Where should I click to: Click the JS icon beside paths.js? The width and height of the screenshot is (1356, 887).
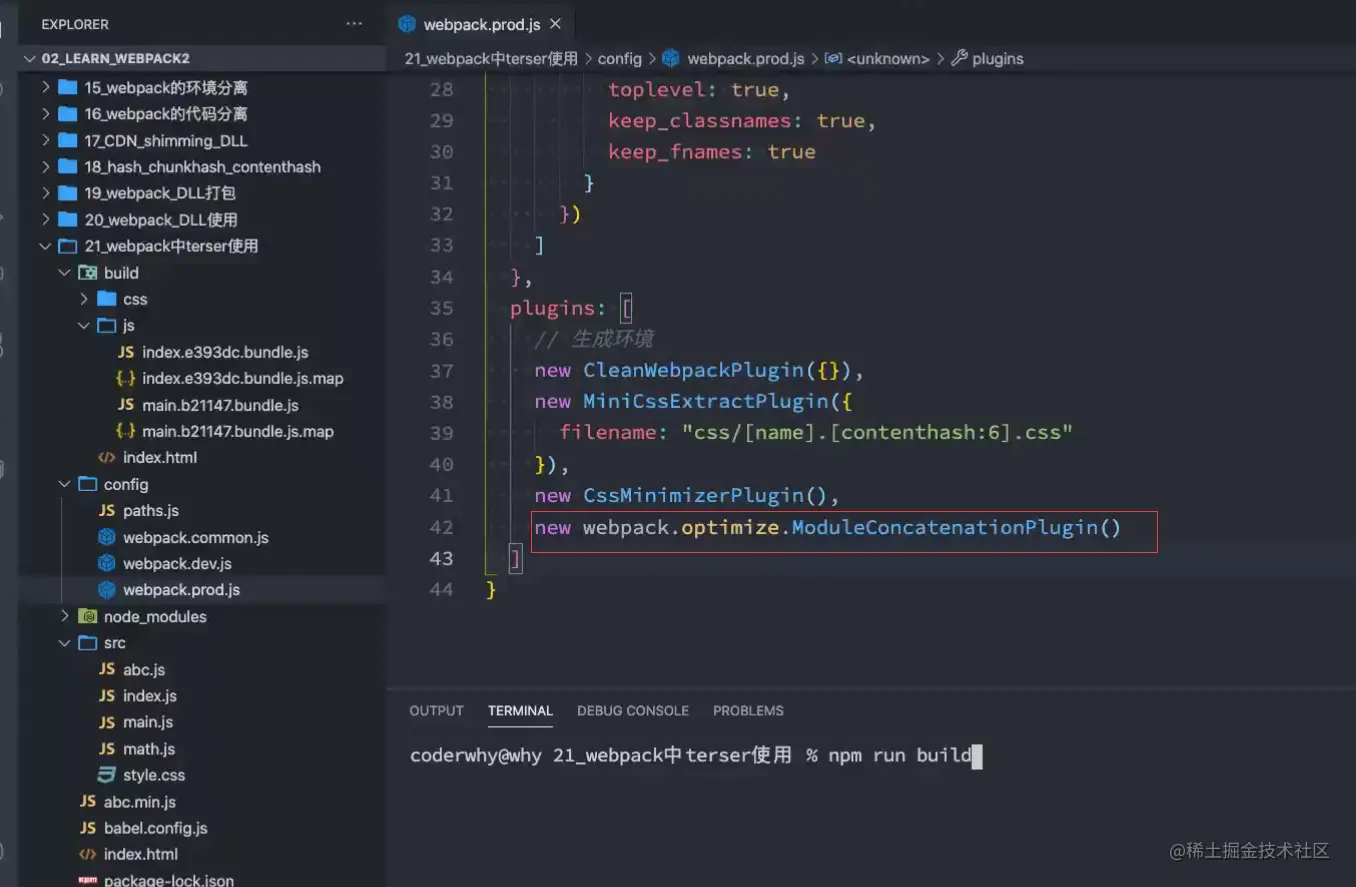[107, 510]
